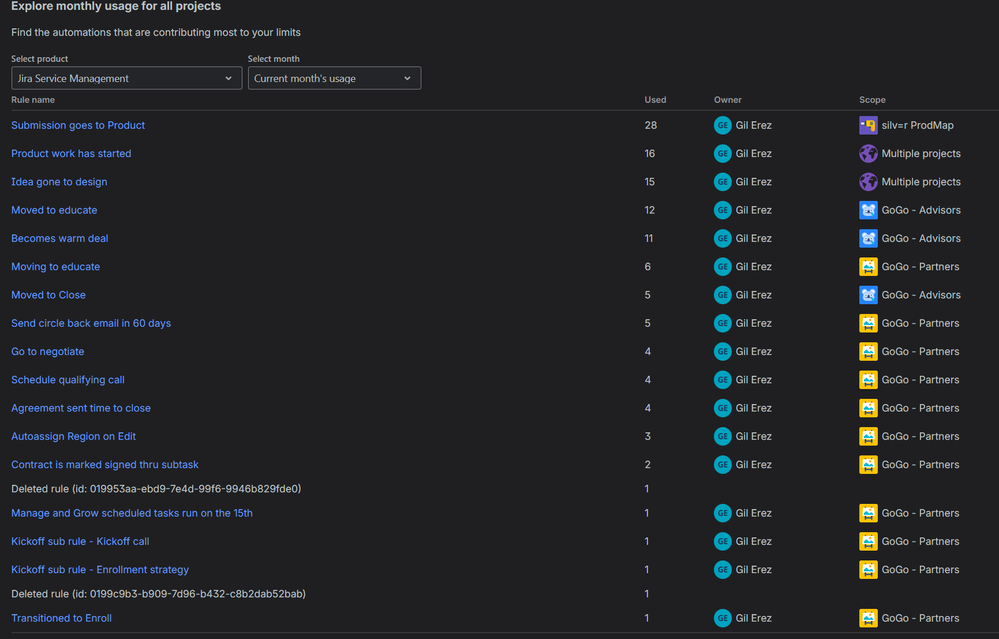Open the Transitioned to Enroll rule
Screen dimensions: 999x639
(x=61, y=618)
